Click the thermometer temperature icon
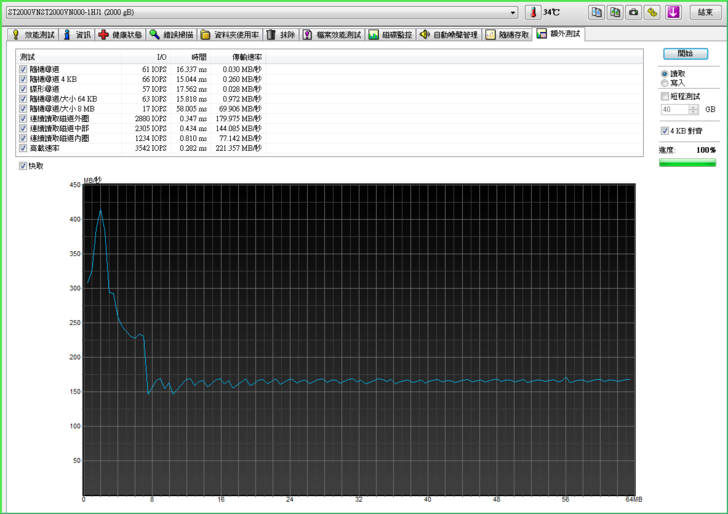This screenshot has width=728, height=514. pos(533,12)
